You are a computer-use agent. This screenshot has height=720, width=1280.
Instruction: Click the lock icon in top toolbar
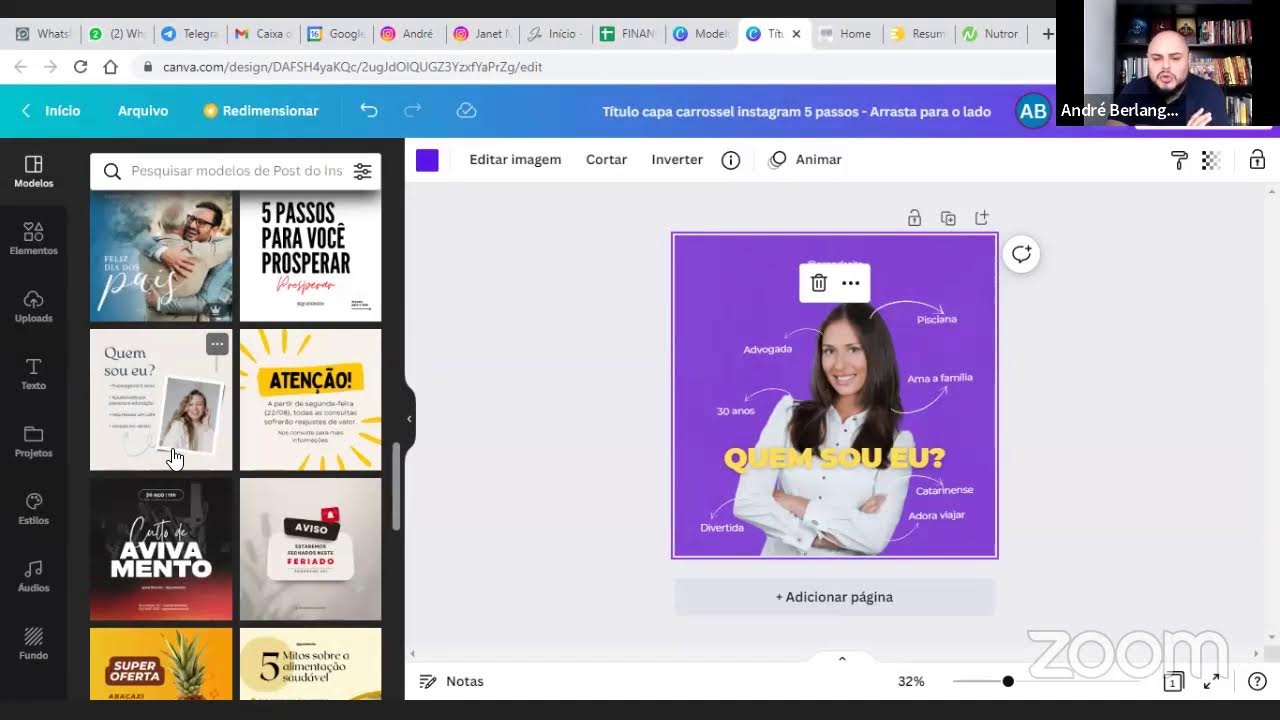tap(1257, 160)
